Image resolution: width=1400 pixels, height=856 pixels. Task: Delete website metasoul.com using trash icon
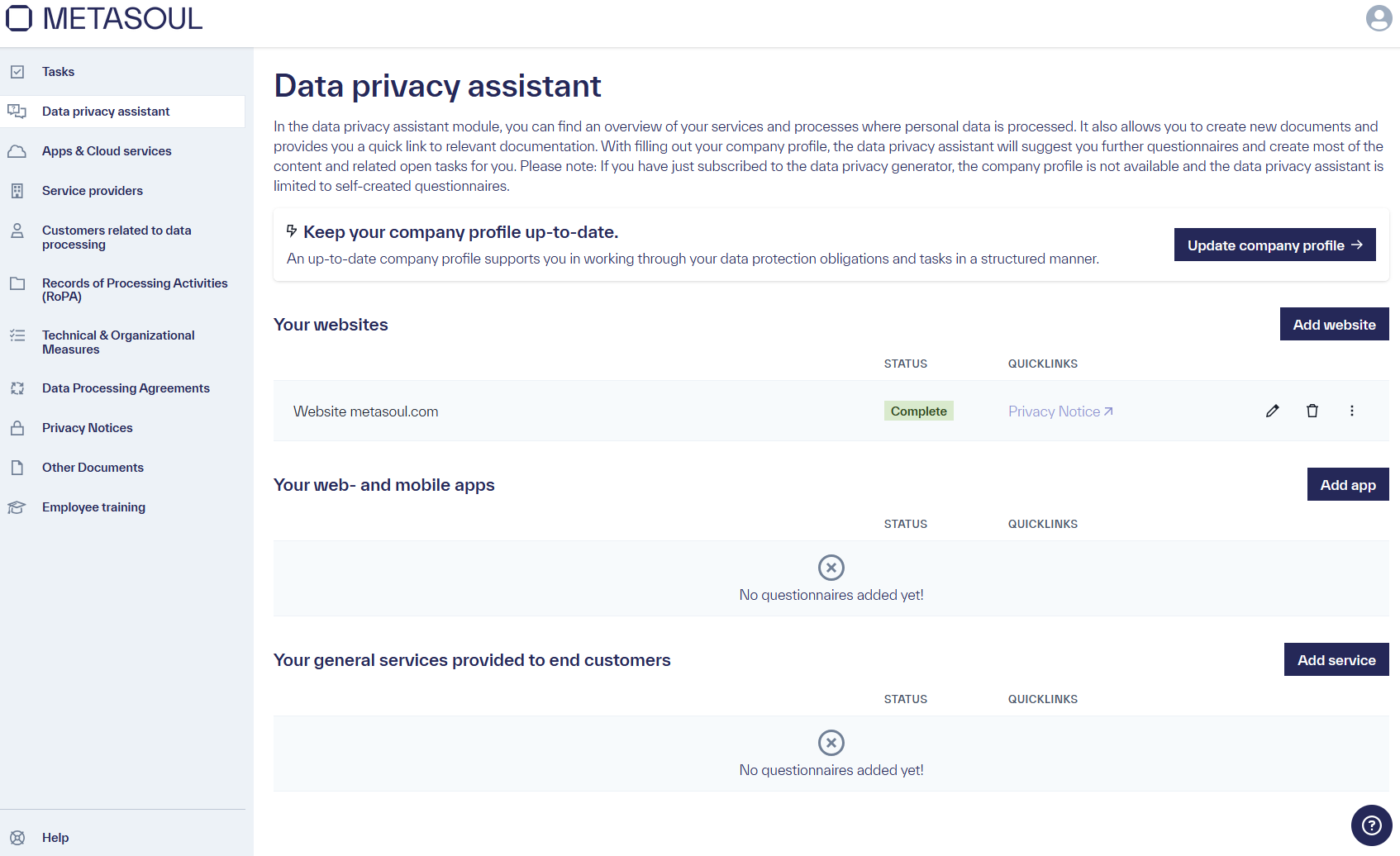tap(1312, 411)
